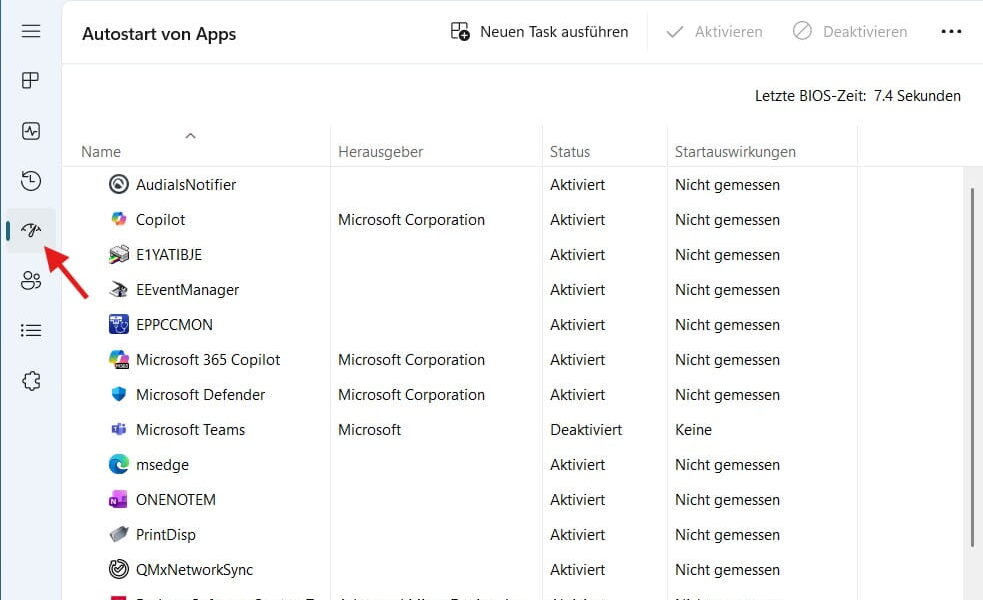Click the msedge browser icon

118,465
